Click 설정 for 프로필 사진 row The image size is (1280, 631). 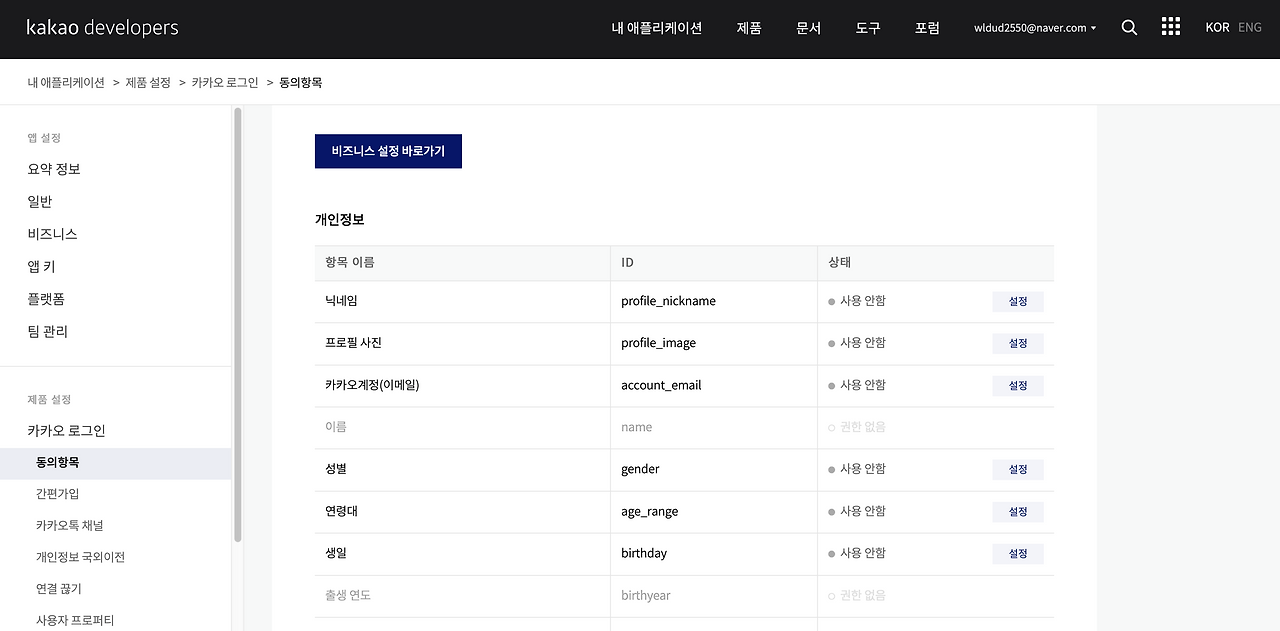tap(1018, 343)
